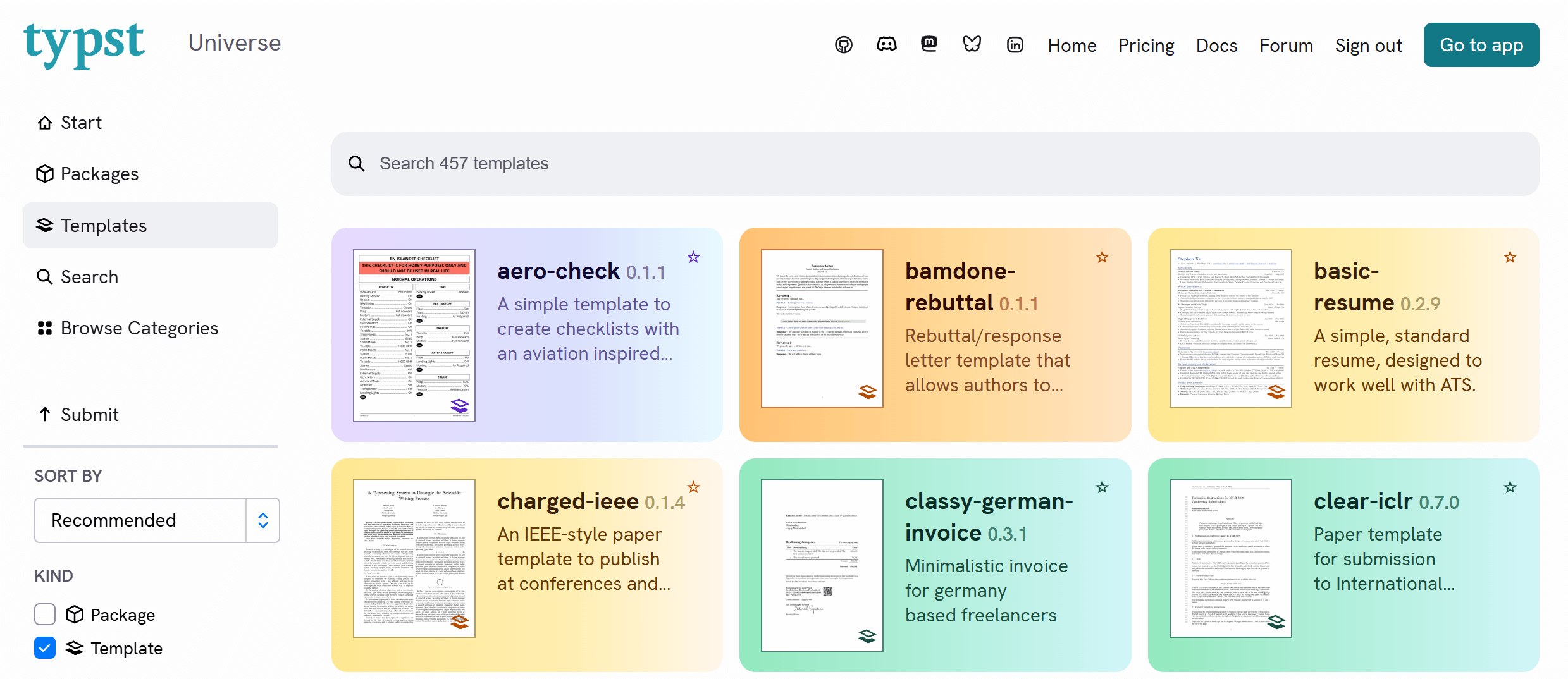Screen dimensions: 1568x679
Task: Open the Recommended sort dropdown
Action: 140,520
